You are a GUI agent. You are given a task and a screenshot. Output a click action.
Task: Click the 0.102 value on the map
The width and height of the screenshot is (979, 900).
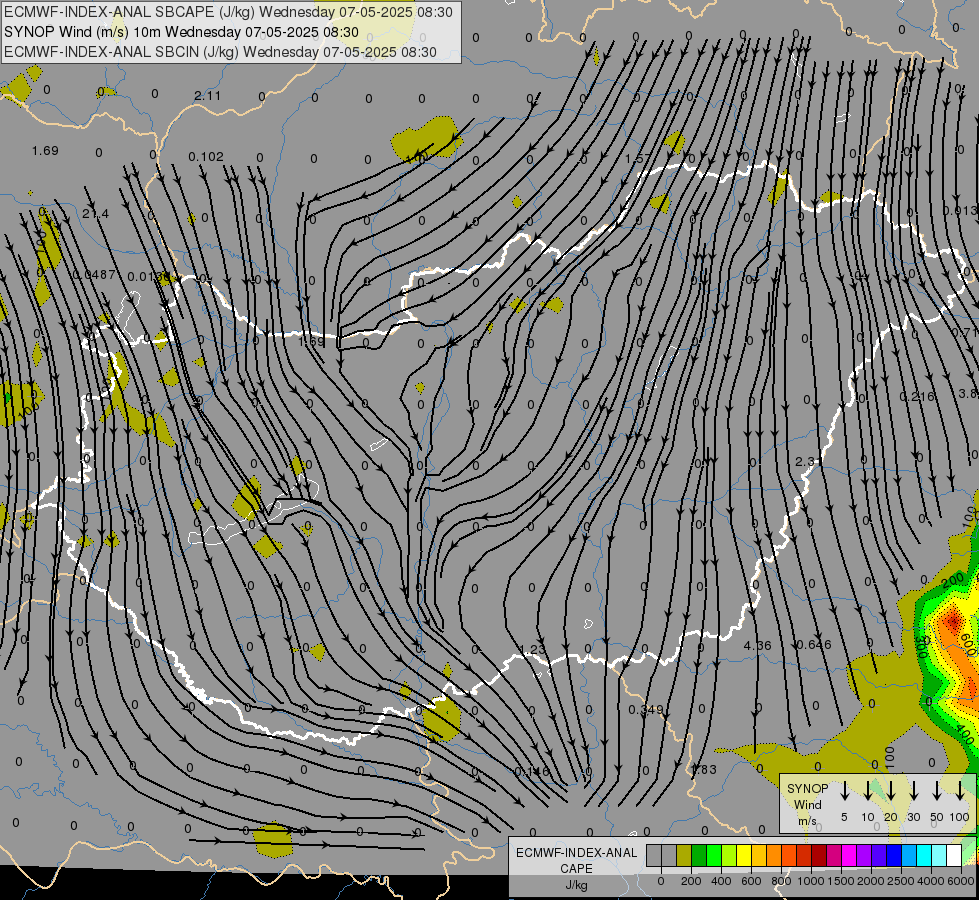pos(205,157)
